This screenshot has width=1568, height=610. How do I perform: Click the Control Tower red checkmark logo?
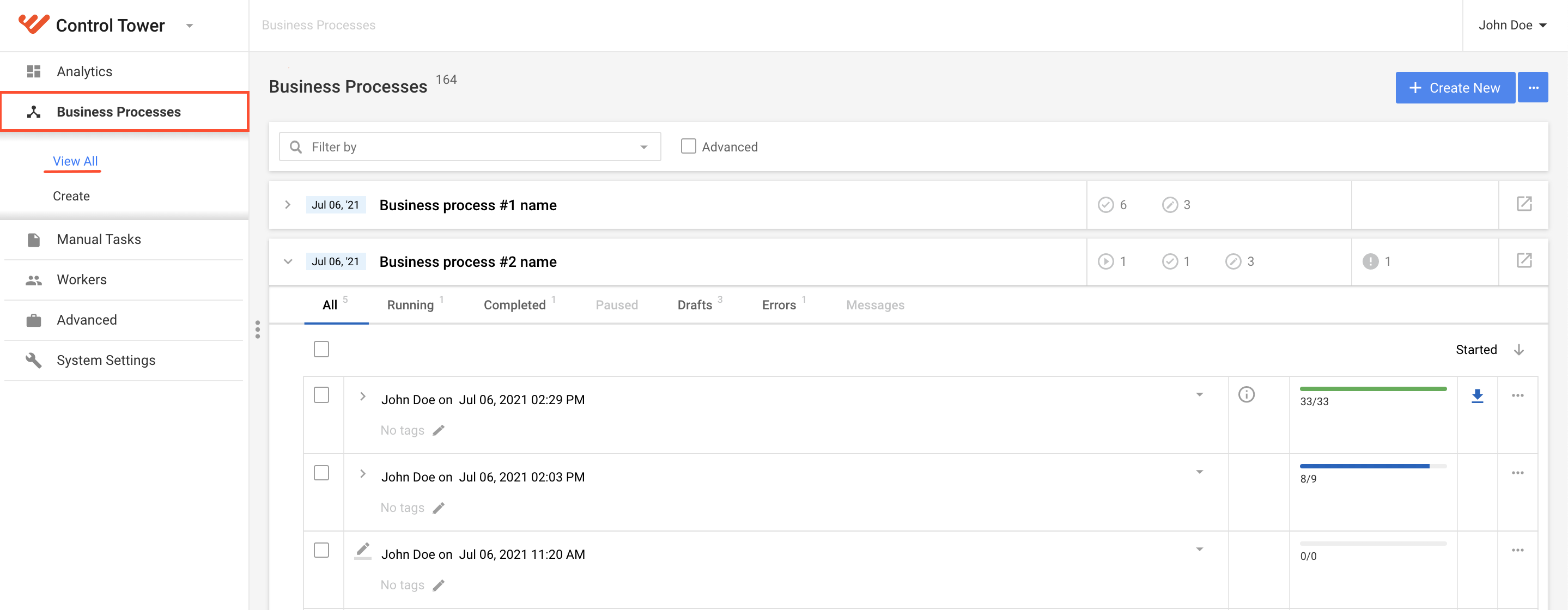click(x=33, y=25)
